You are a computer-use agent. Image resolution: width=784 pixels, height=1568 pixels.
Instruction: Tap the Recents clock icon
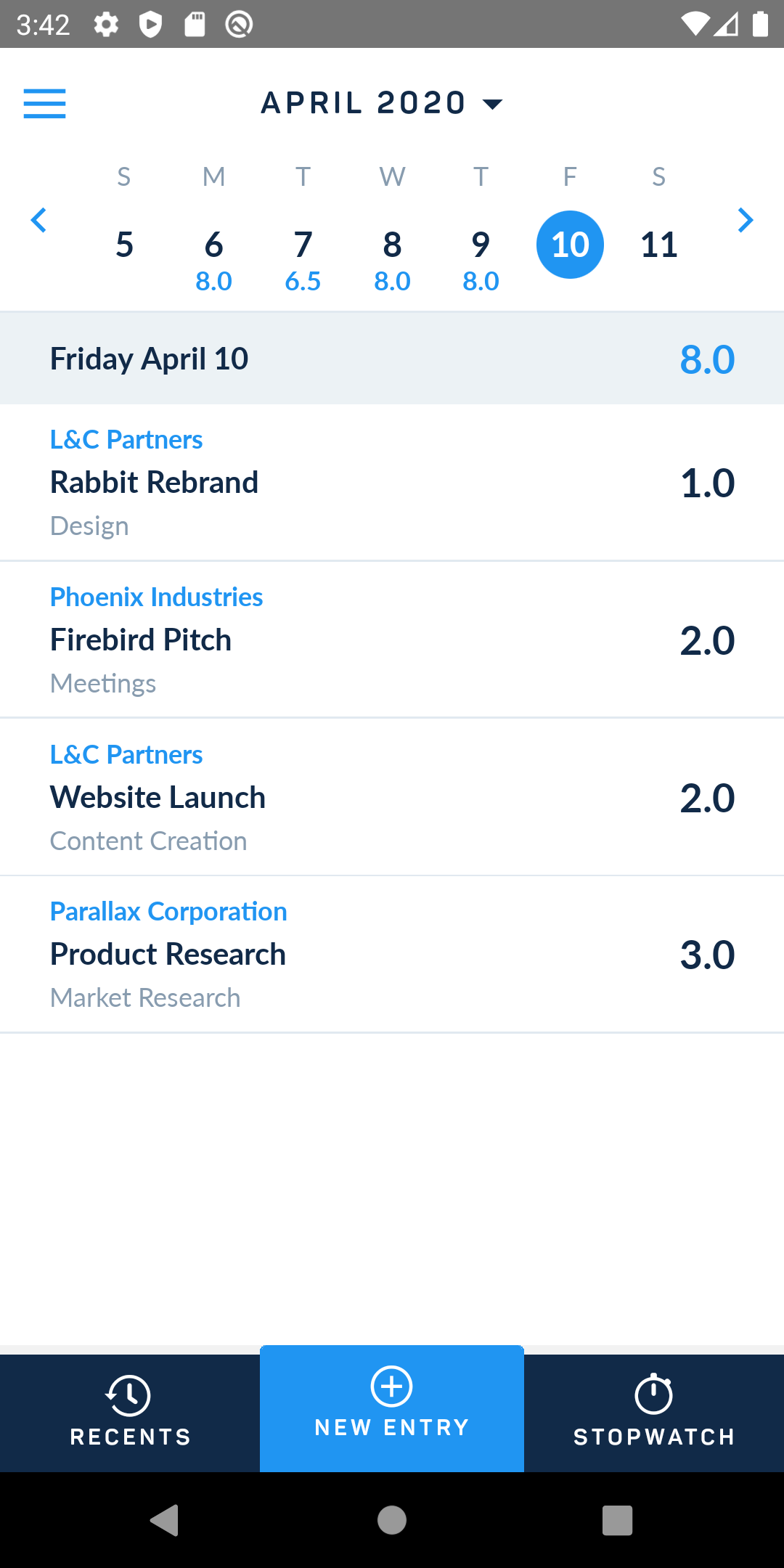coord(128,1395)
